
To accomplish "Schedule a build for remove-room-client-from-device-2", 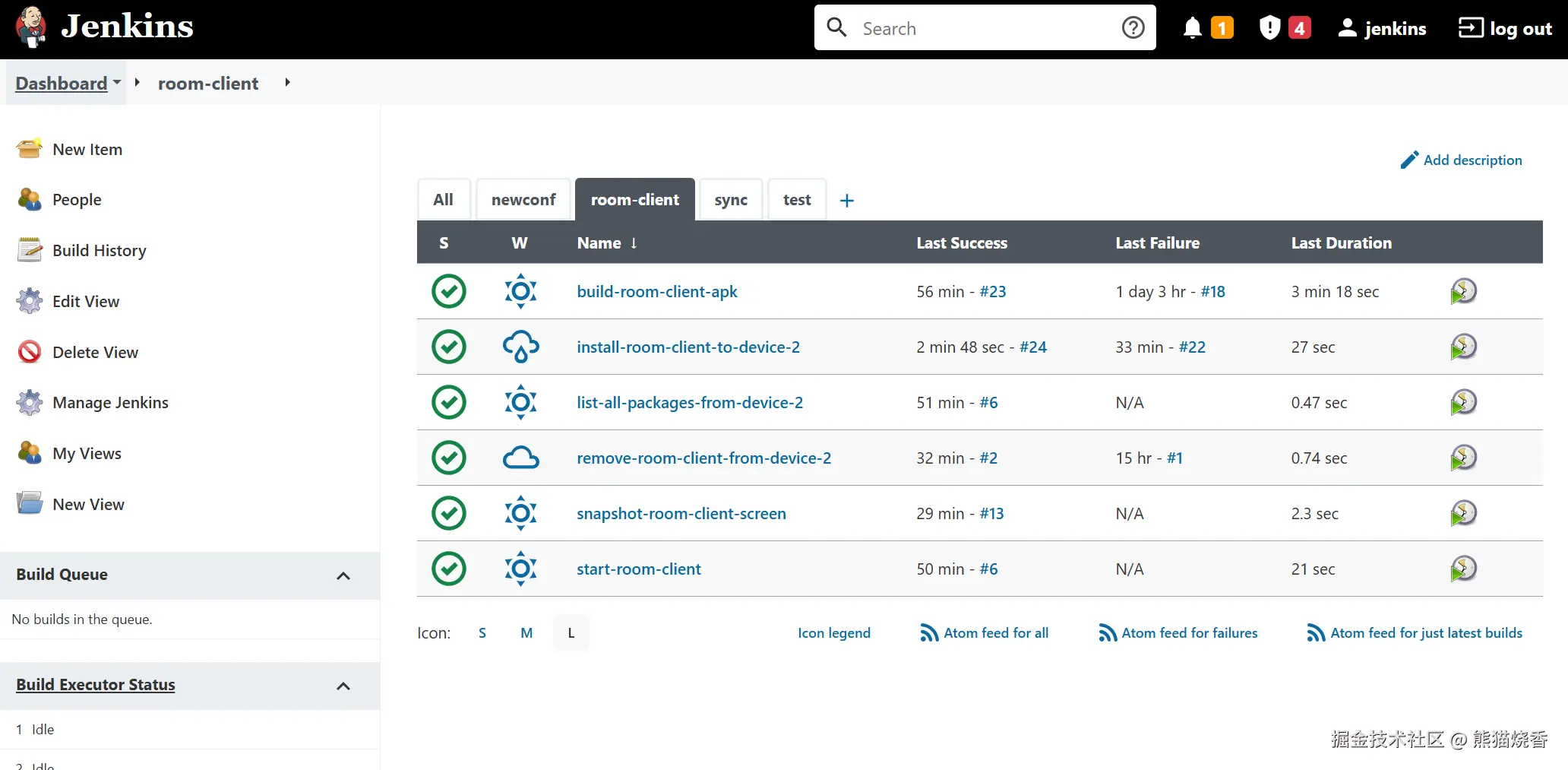I will (1463, 458).
